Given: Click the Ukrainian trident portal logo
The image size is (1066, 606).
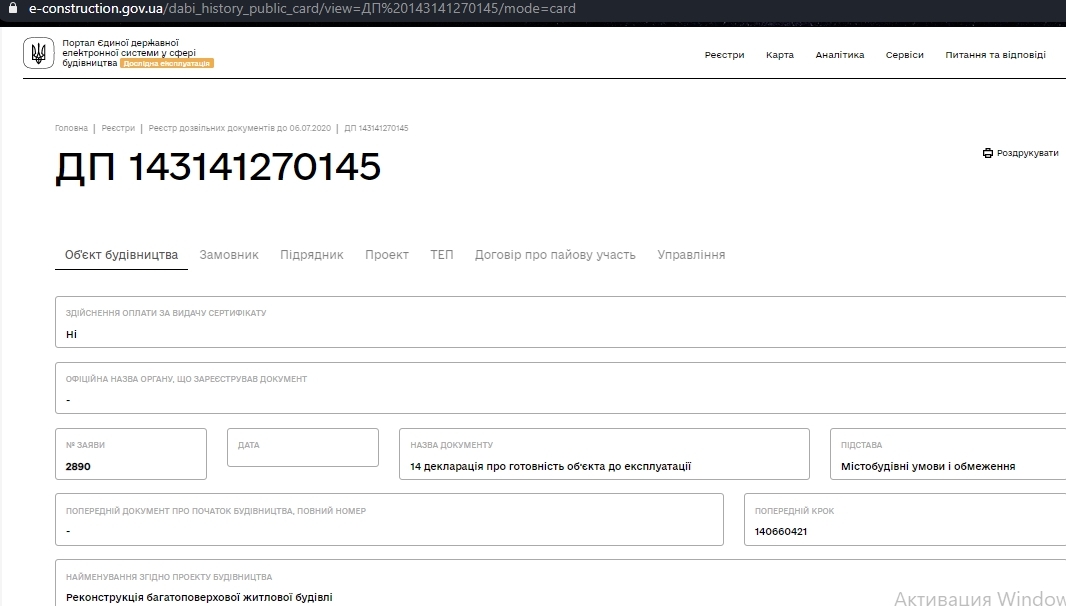Looking at the screenshot, I should pos(39,53).
